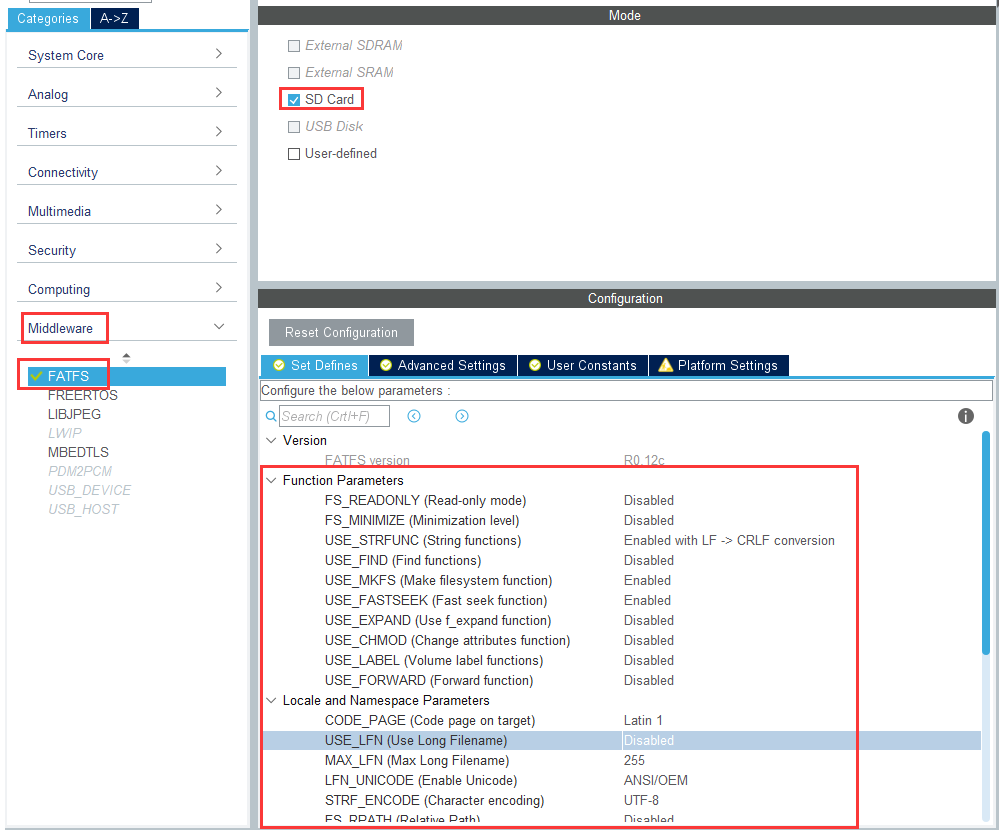Select LWIP in the Middleware list
The width and height of the screenshot is (999, 830).
pos(64,433)
